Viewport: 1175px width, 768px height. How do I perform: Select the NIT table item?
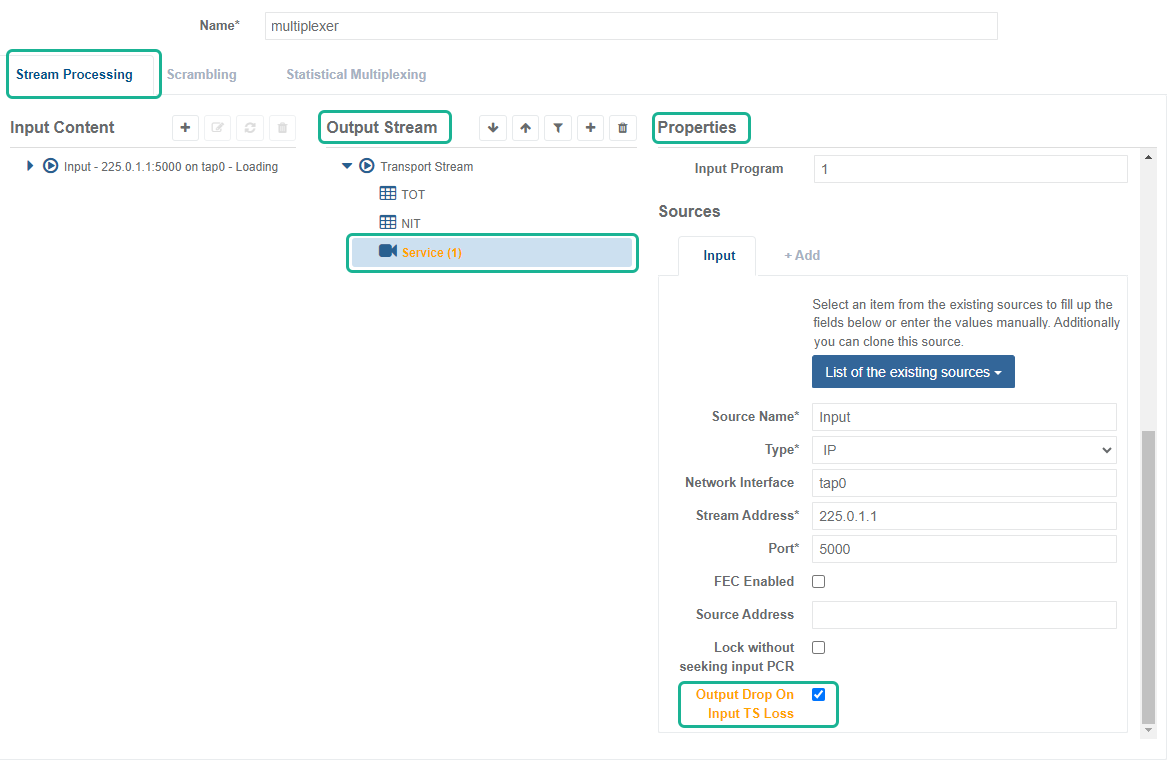point(410,223)
